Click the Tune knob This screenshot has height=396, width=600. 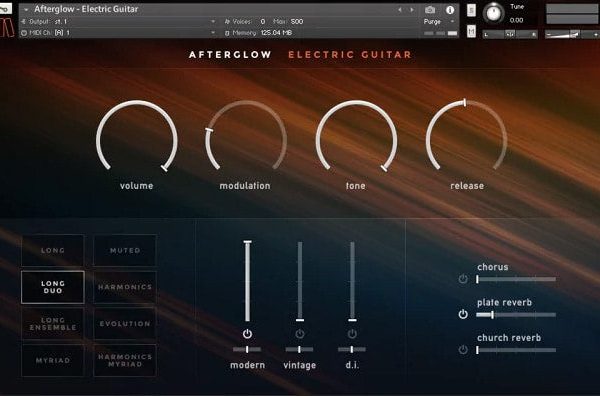tap(493, 13)
